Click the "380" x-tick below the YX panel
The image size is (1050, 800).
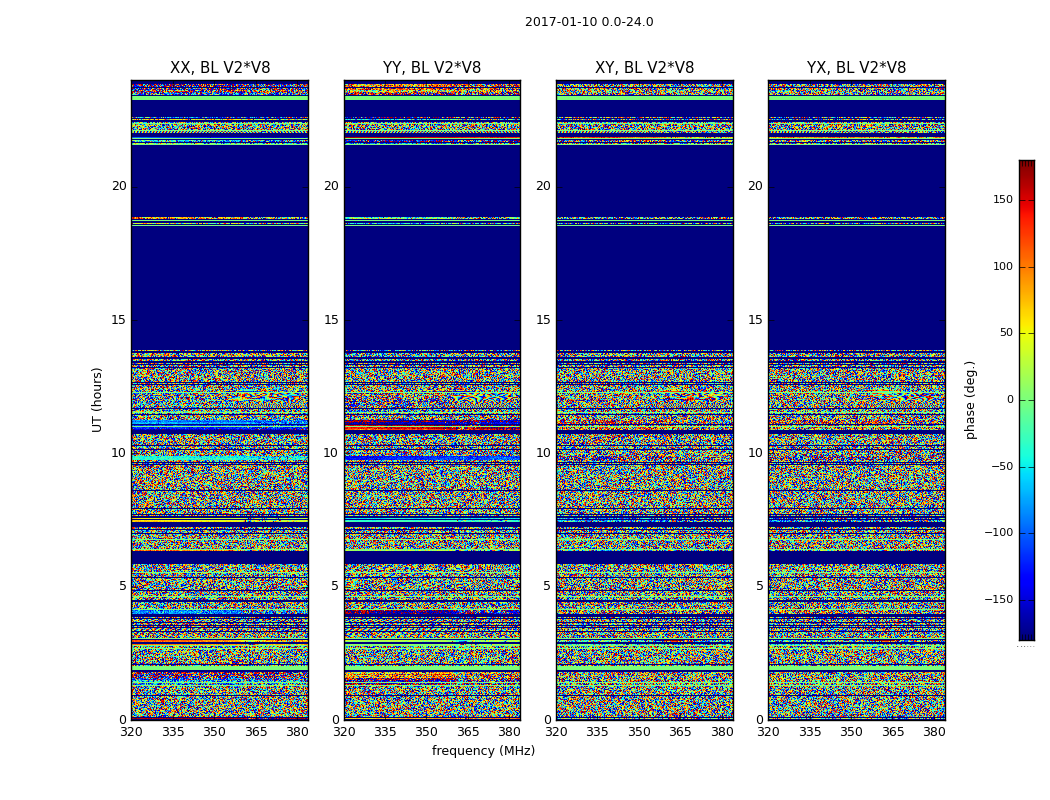click(934, 732)
